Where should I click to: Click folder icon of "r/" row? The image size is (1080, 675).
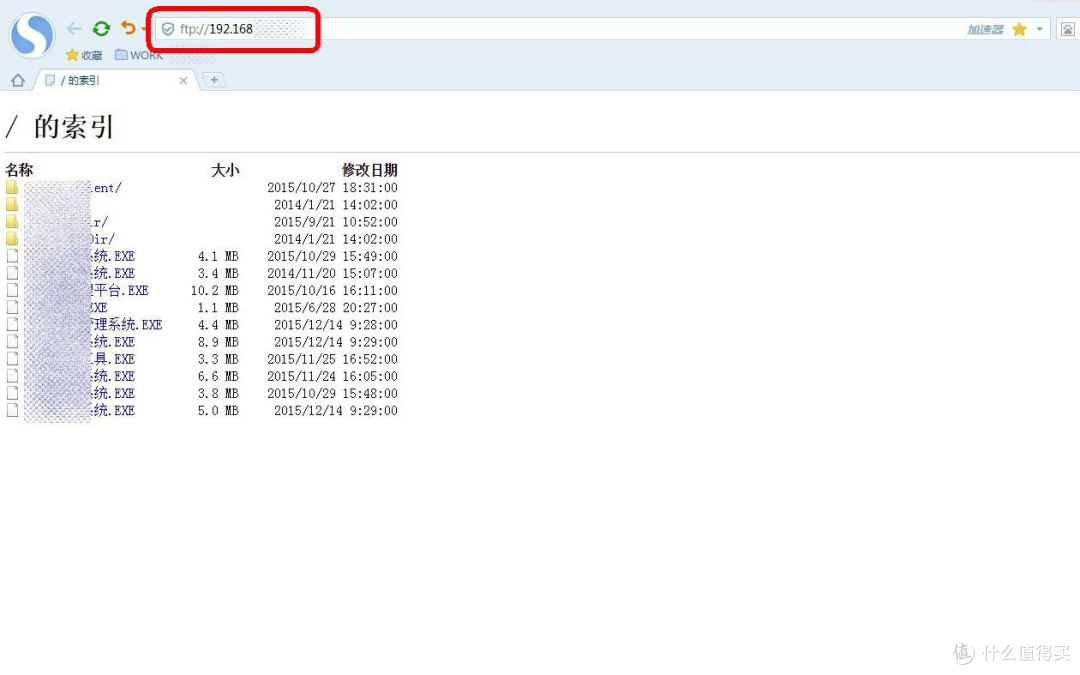click(x=12, y=222)
